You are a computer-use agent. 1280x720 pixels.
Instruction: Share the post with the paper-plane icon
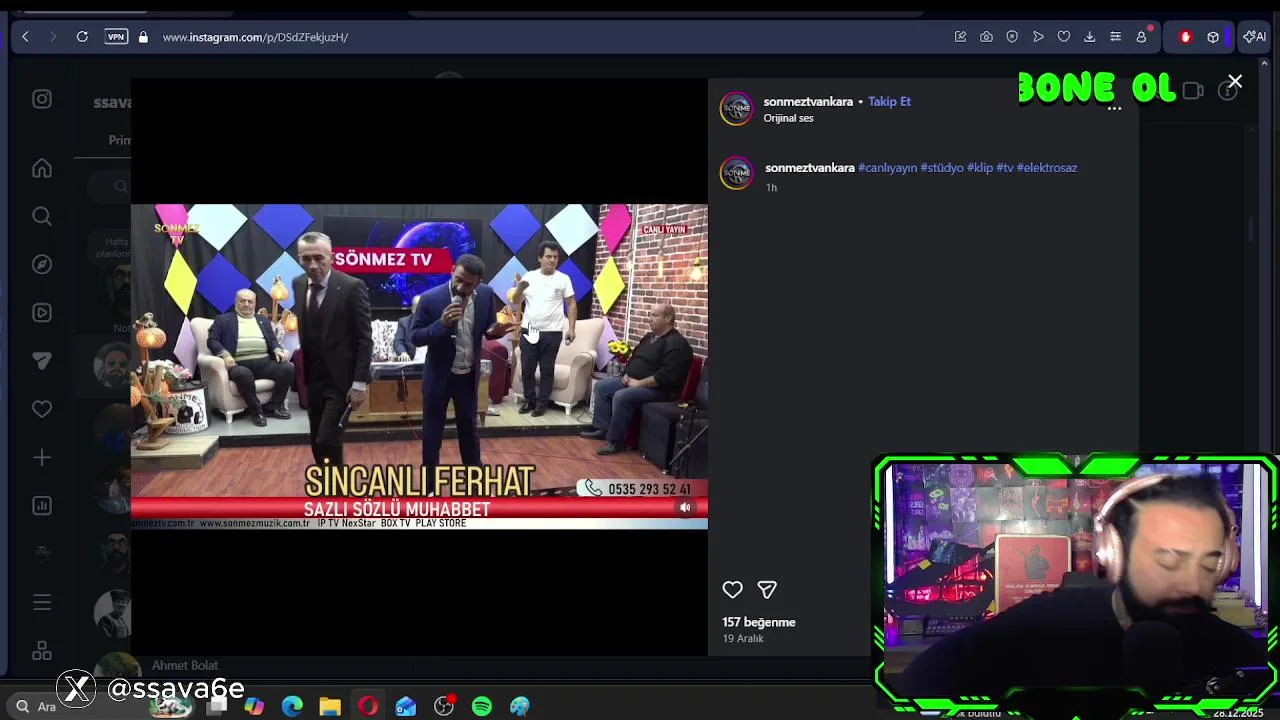pos(767,590)
